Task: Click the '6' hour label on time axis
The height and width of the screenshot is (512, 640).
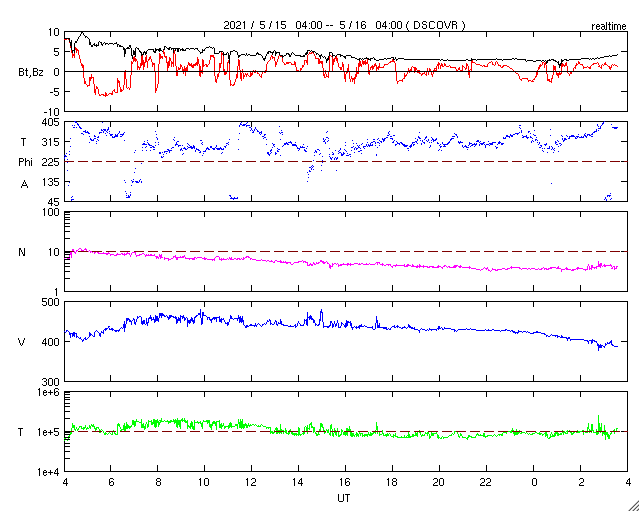Action: click(x=111, y=483)
